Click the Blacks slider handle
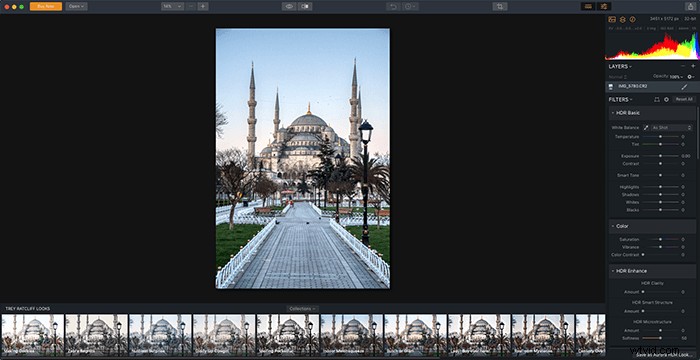700x360 pixels. (x=660, y=209)
